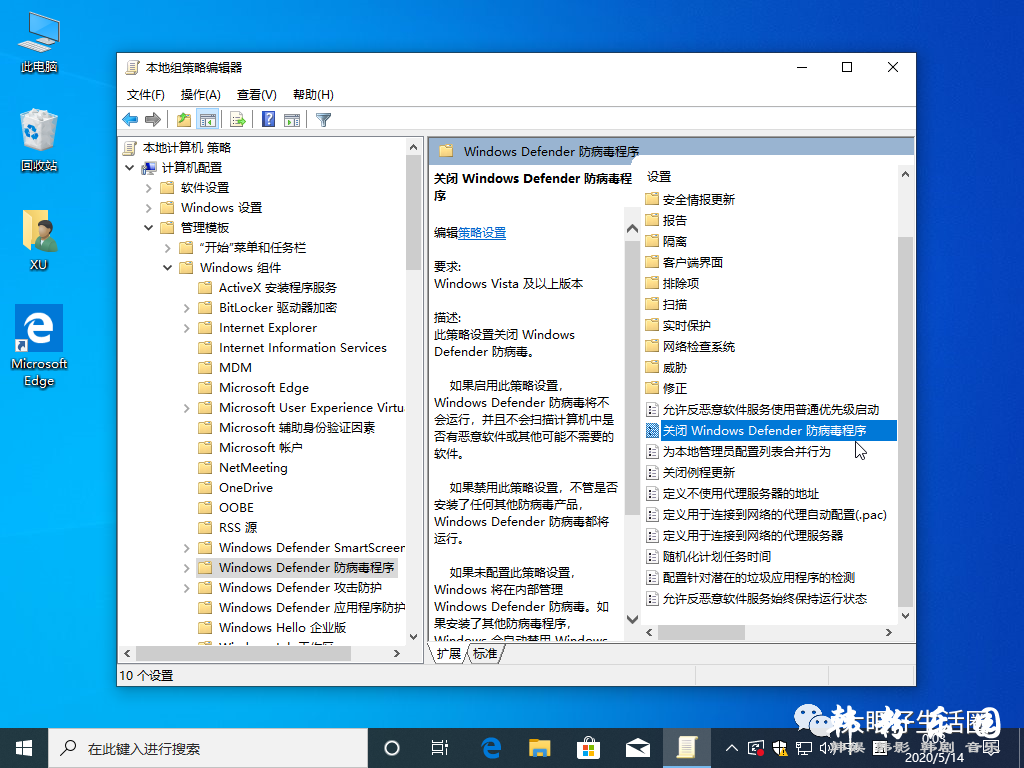Select 允许反恶意软件服务始终保持运行状态 policy
Screen dimensions: 1024x768
tap(756, 598)
